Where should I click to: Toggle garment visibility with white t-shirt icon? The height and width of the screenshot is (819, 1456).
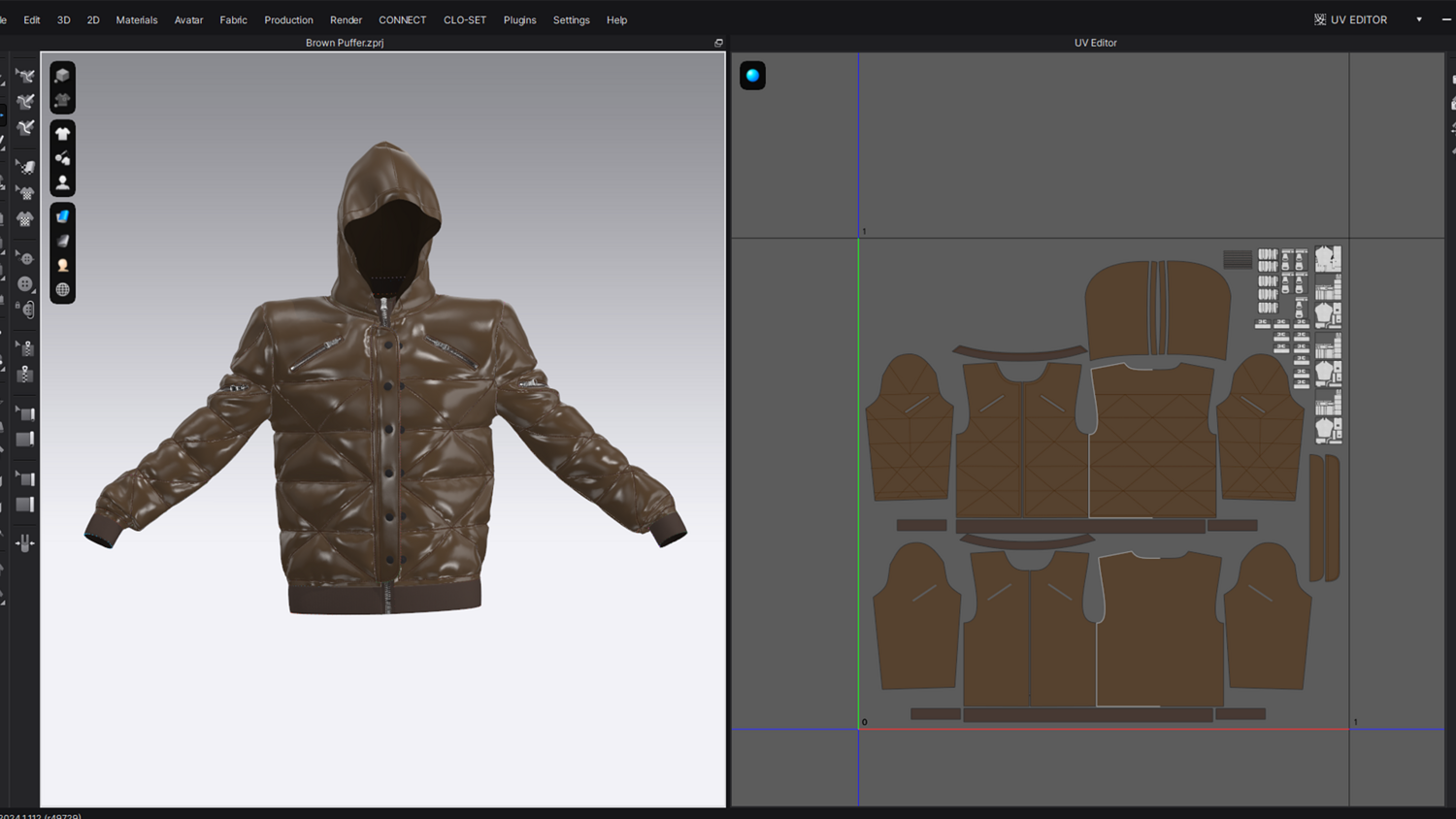point(63,134)
